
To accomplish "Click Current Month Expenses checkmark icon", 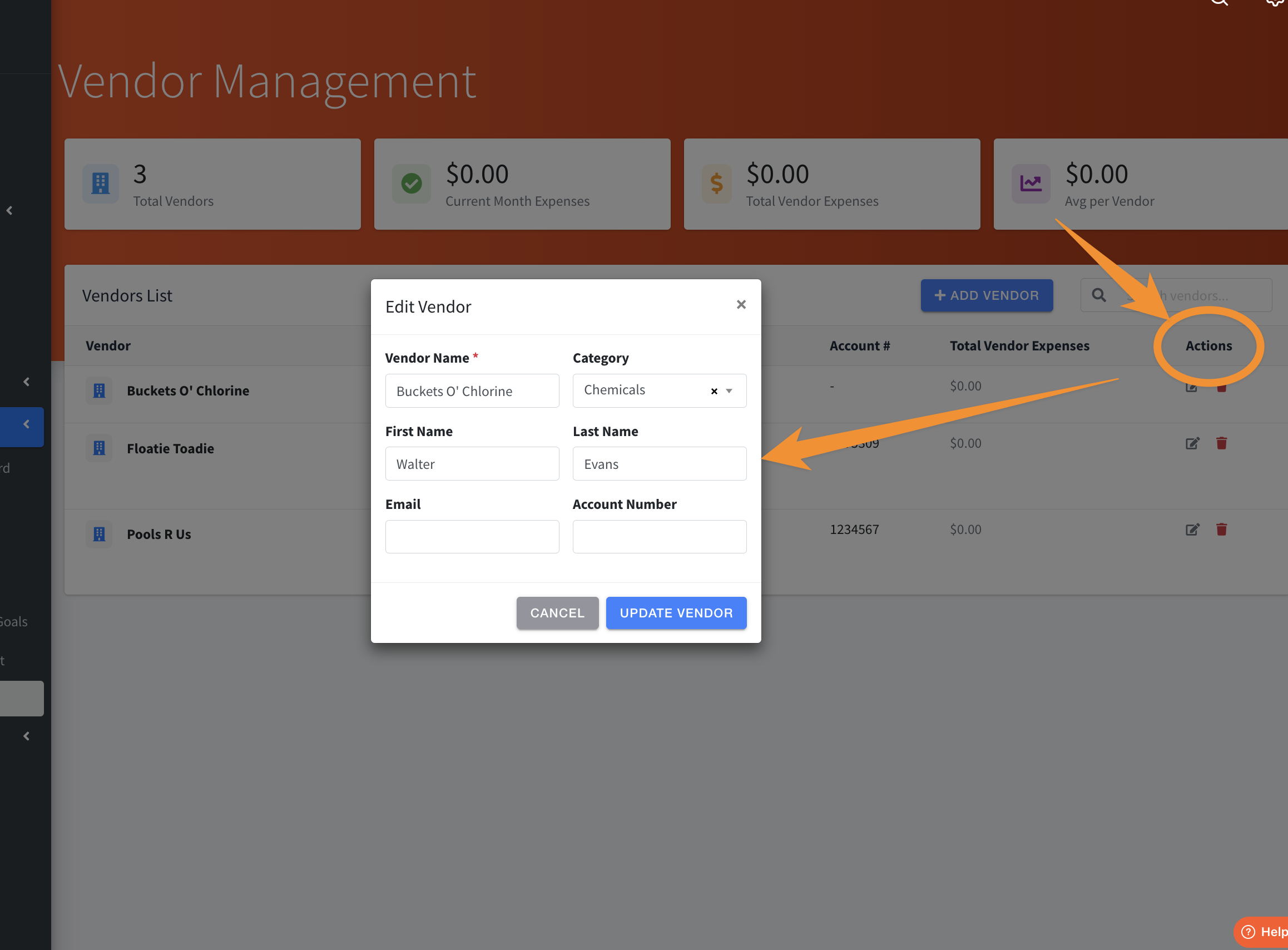I will (411, 184).
